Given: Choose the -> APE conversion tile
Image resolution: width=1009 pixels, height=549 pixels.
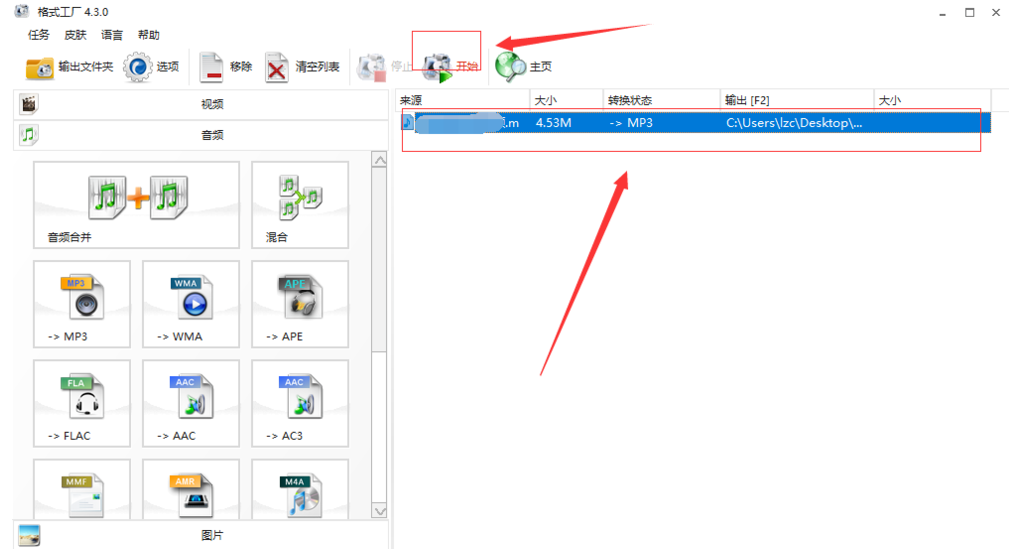Looking at the screenshot, I should (300, 304).
